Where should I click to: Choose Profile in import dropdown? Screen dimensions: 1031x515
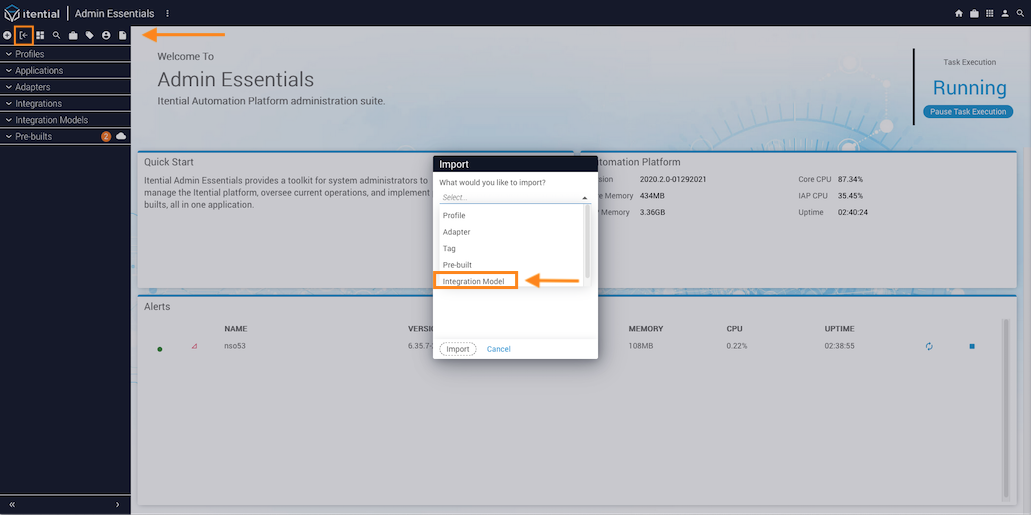[x=512, y=215]
